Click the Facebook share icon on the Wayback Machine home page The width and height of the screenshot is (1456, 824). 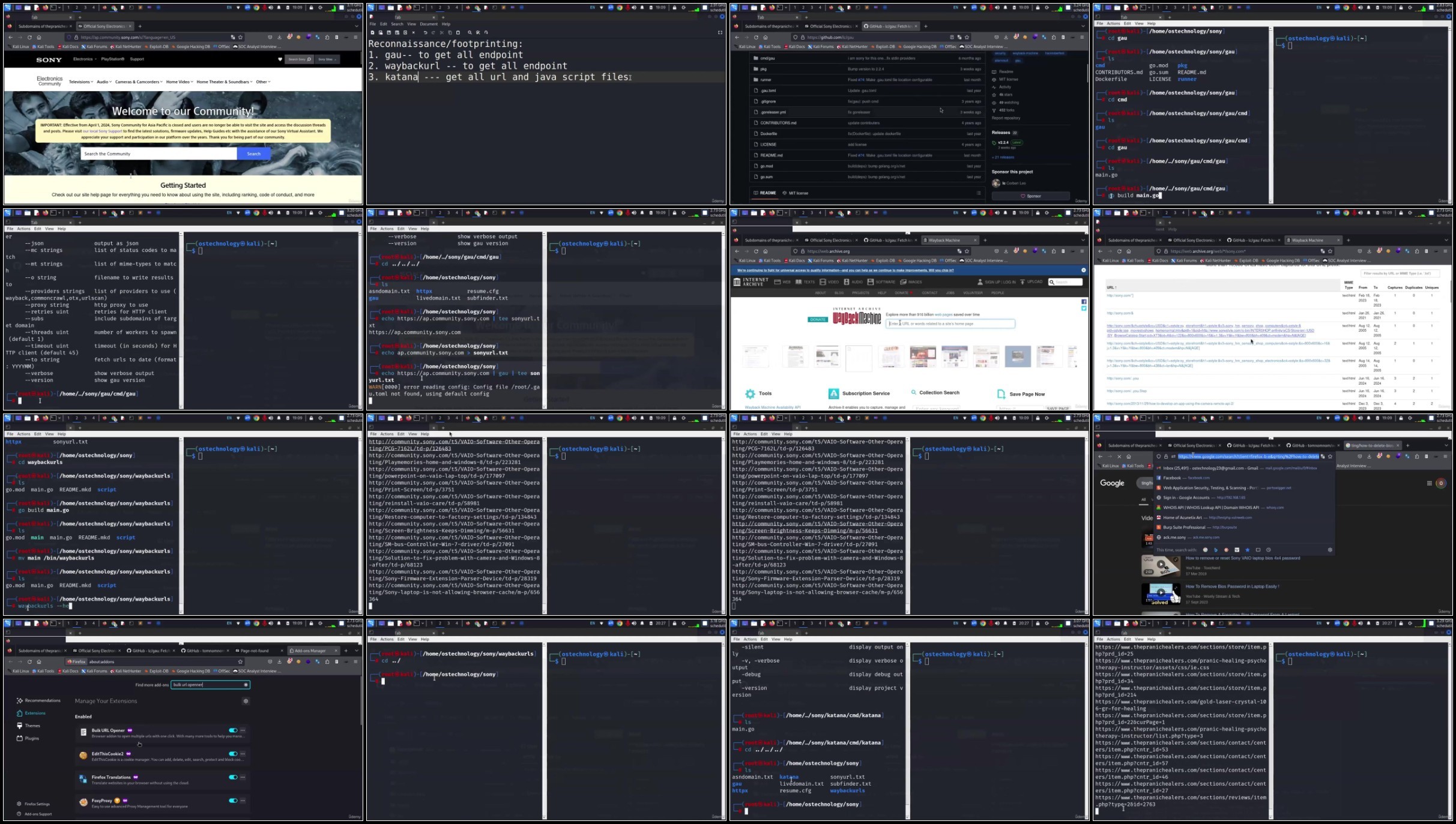click(x=1084, y=302)
